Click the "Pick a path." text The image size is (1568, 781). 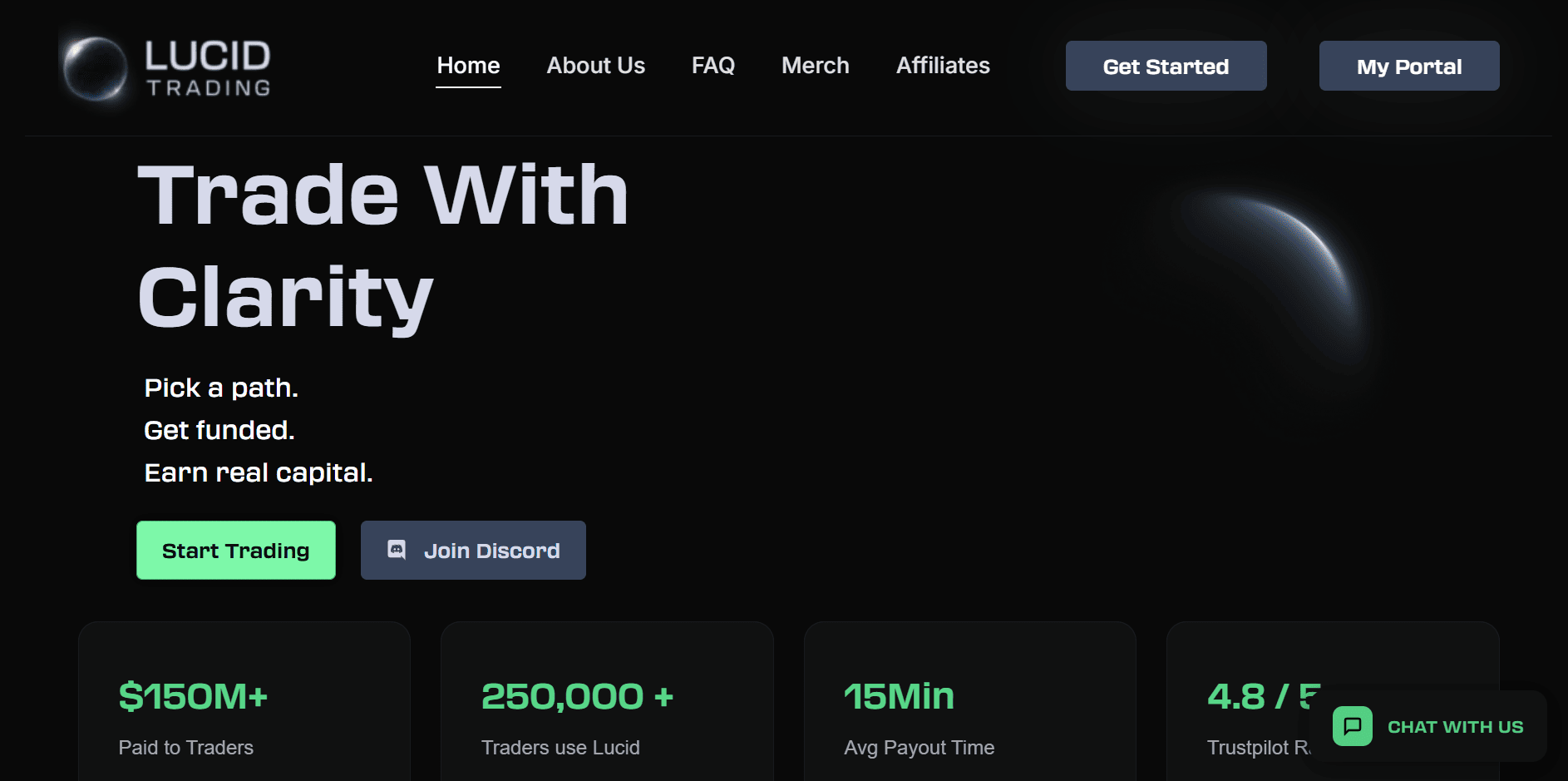pyautogui.click(x=221, y=388)
